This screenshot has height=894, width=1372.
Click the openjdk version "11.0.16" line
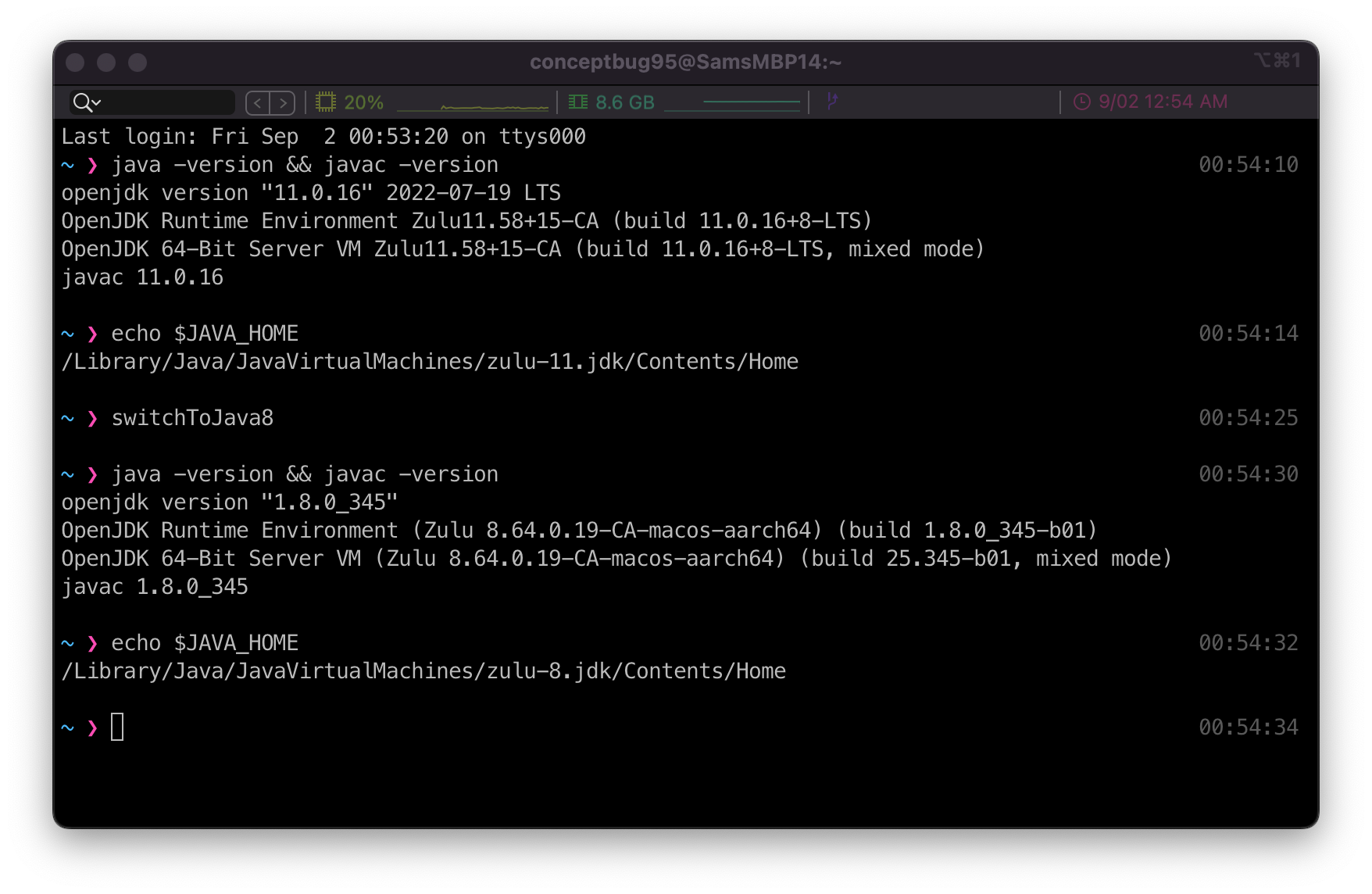click(x=311, y=193)
